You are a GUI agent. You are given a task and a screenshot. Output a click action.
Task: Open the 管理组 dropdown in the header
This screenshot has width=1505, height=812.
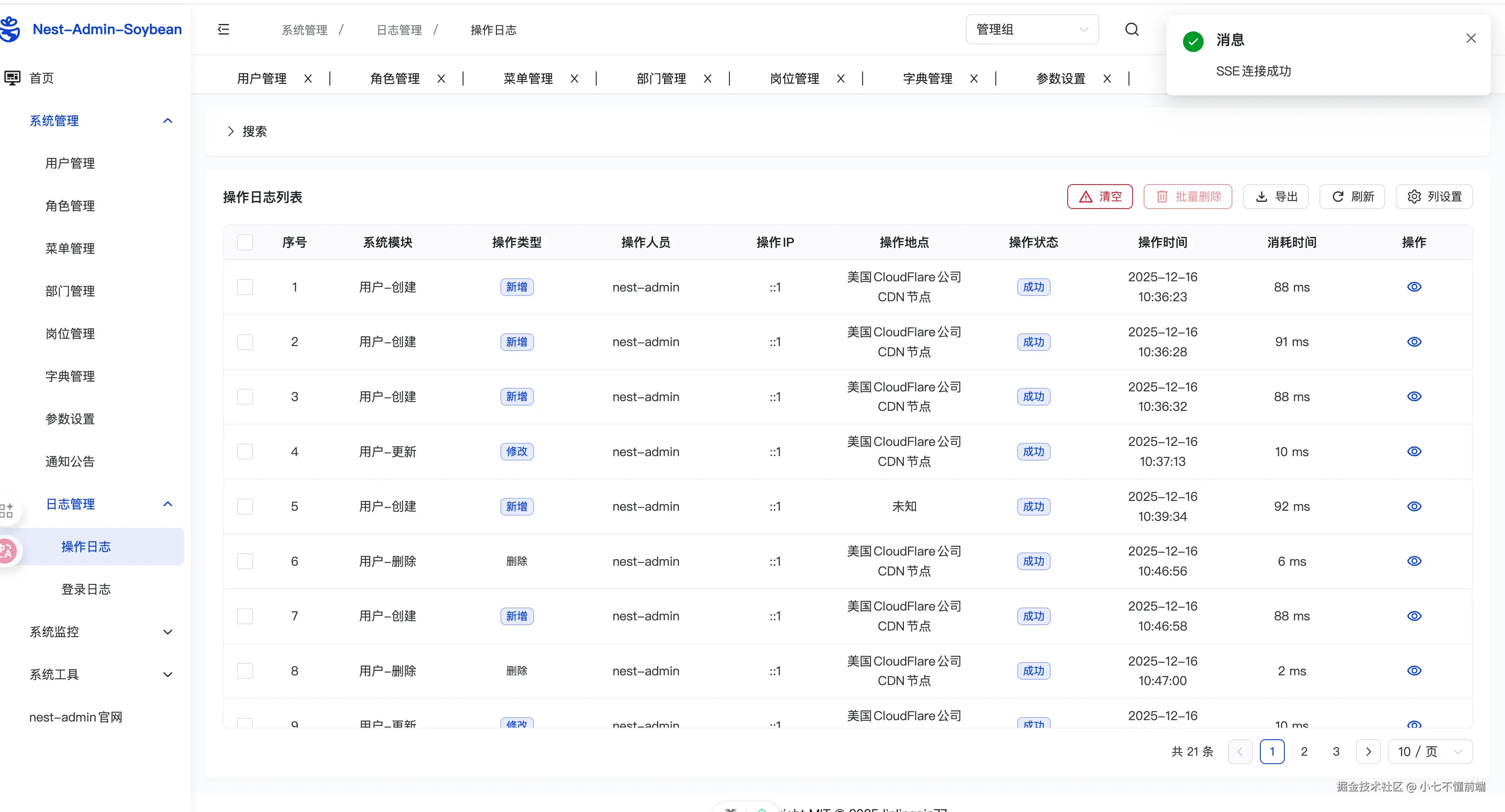click(1032, 30)
